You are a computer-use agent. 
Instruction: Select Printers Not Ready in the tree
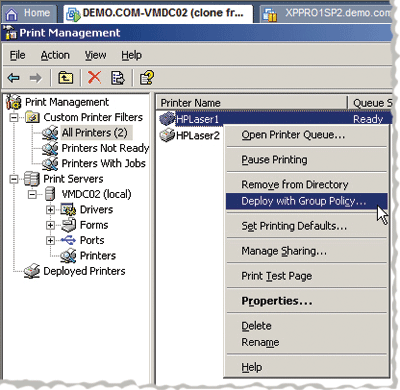click(105, 148)
